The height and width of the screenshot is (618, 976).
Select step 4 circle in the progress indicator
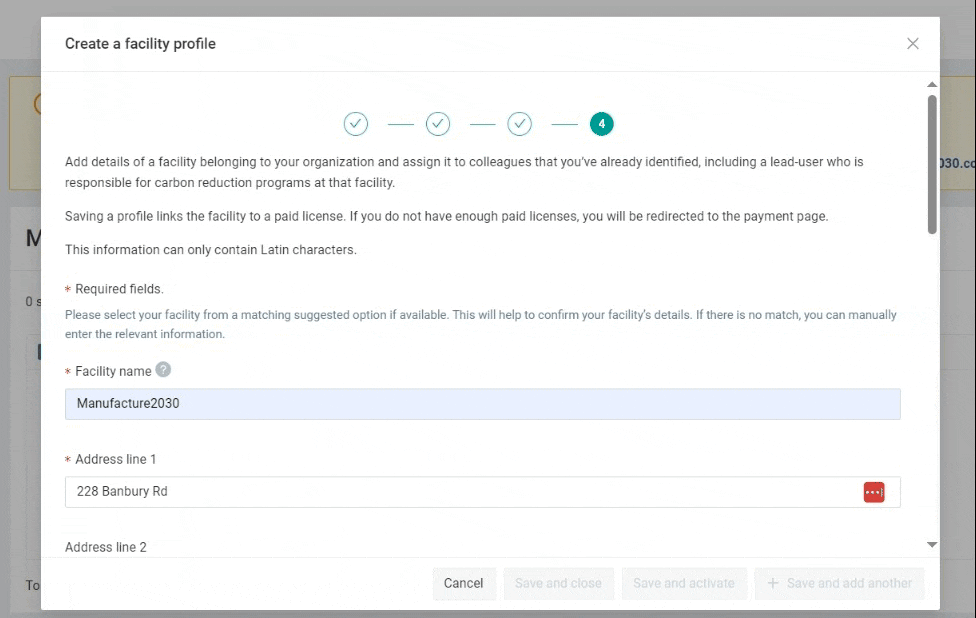(x=601, y=124)
